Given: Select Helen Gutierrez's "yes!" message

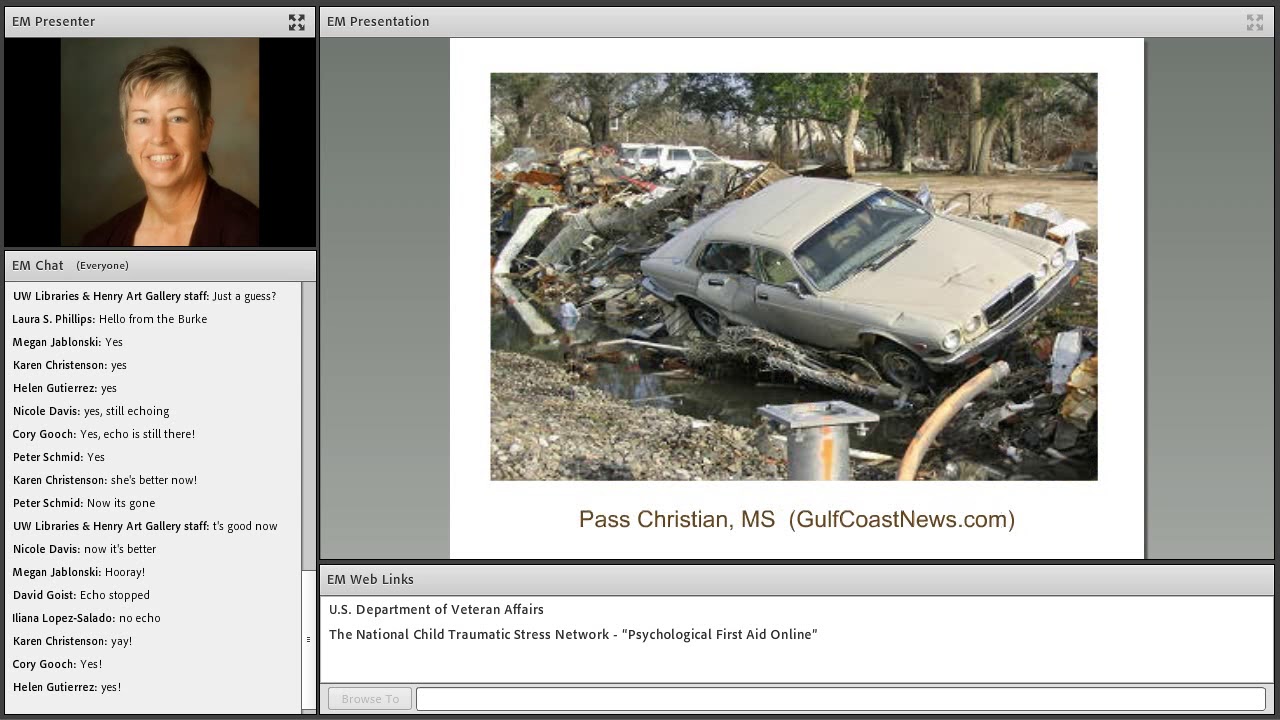Looking at the screenshot, I should [x=67, y=687].
